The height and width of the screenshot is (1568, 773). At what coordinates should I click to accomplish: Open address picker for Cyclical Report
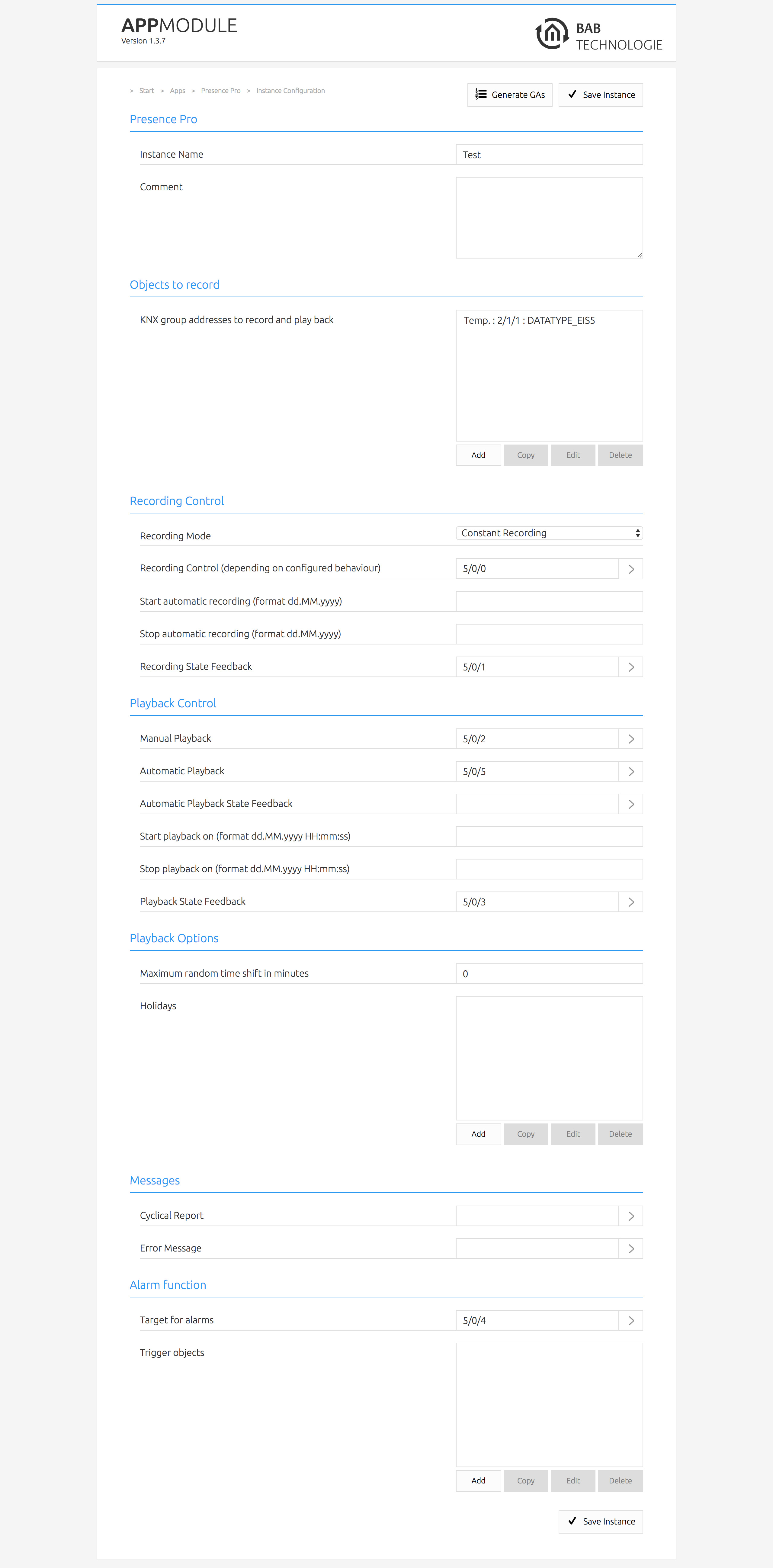tap(630, 1216)
